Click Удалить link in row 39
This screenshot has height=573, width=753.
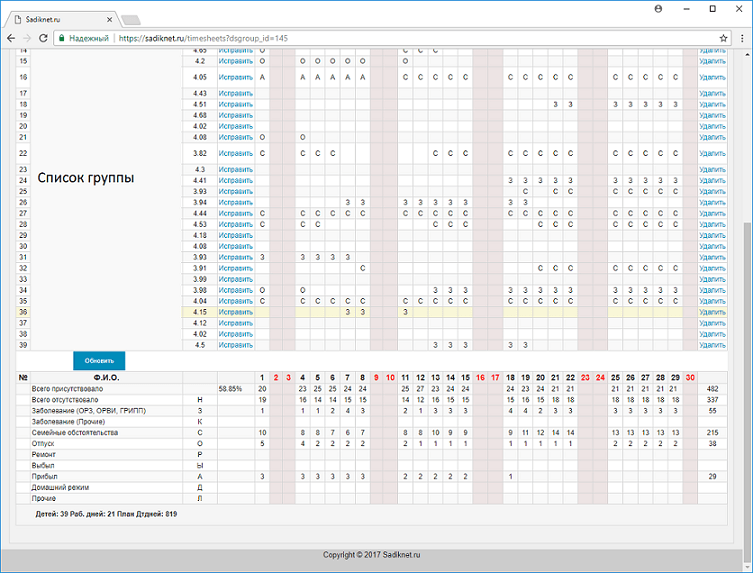[x=712, y=345]
